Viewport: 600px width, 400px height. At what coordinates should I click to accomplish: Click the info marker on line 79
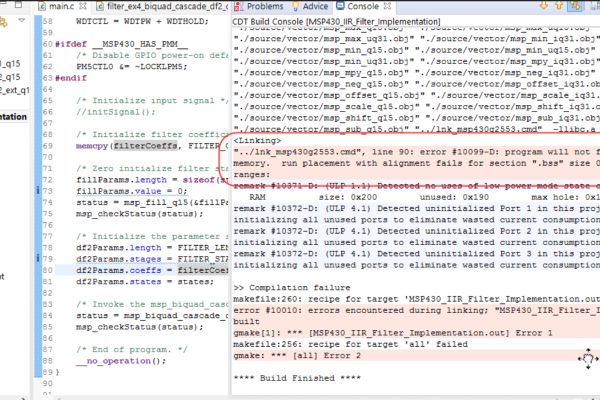pyautogui.click(x=38, y=258)
